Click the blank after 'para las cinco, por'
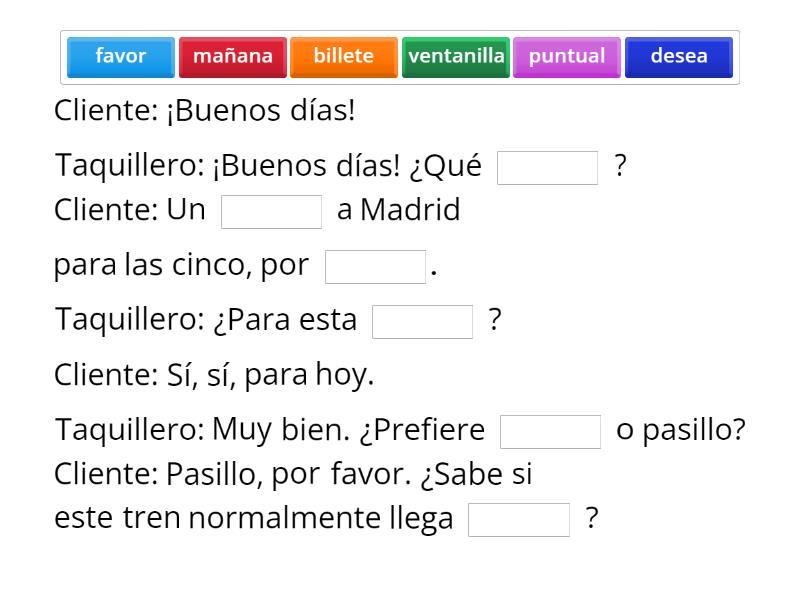The width and height of the screenshot is (800, 600). tap(375, 267)
